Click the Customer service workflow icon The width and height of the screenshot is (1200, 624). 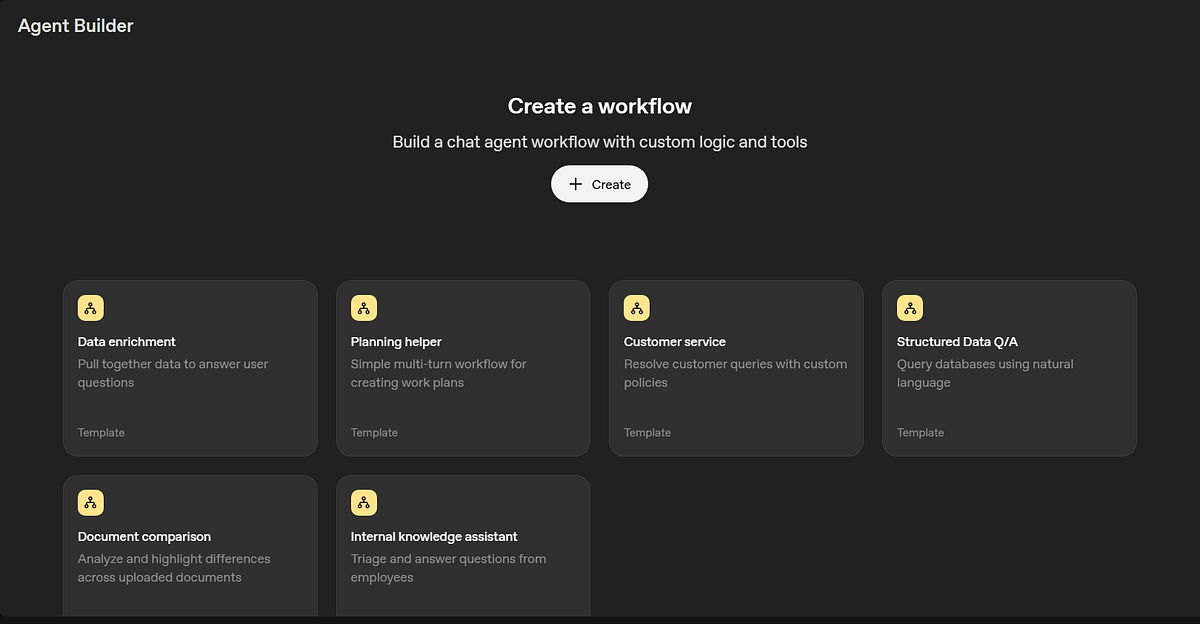click(636, 307)
